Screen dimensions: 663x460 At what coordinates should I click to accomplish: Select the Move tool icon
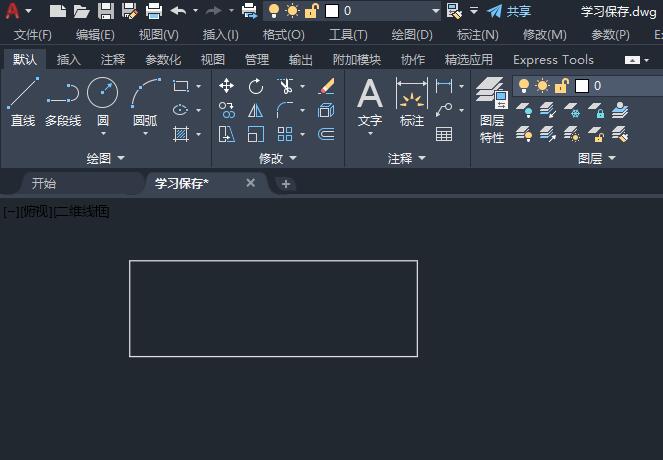227,86
